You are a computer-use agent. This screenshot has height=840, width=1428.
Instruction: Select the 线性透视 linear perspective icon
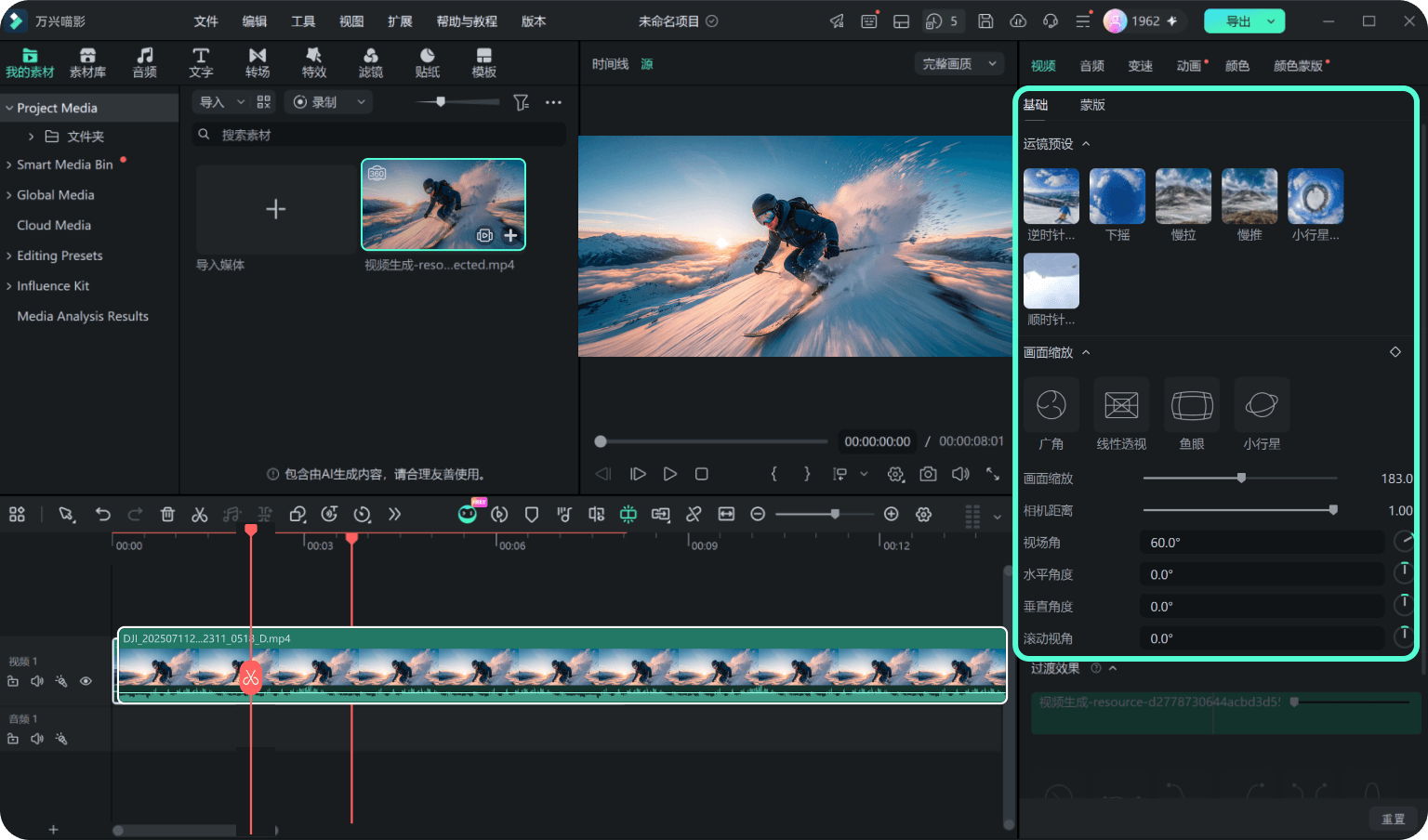point(1121,405)
